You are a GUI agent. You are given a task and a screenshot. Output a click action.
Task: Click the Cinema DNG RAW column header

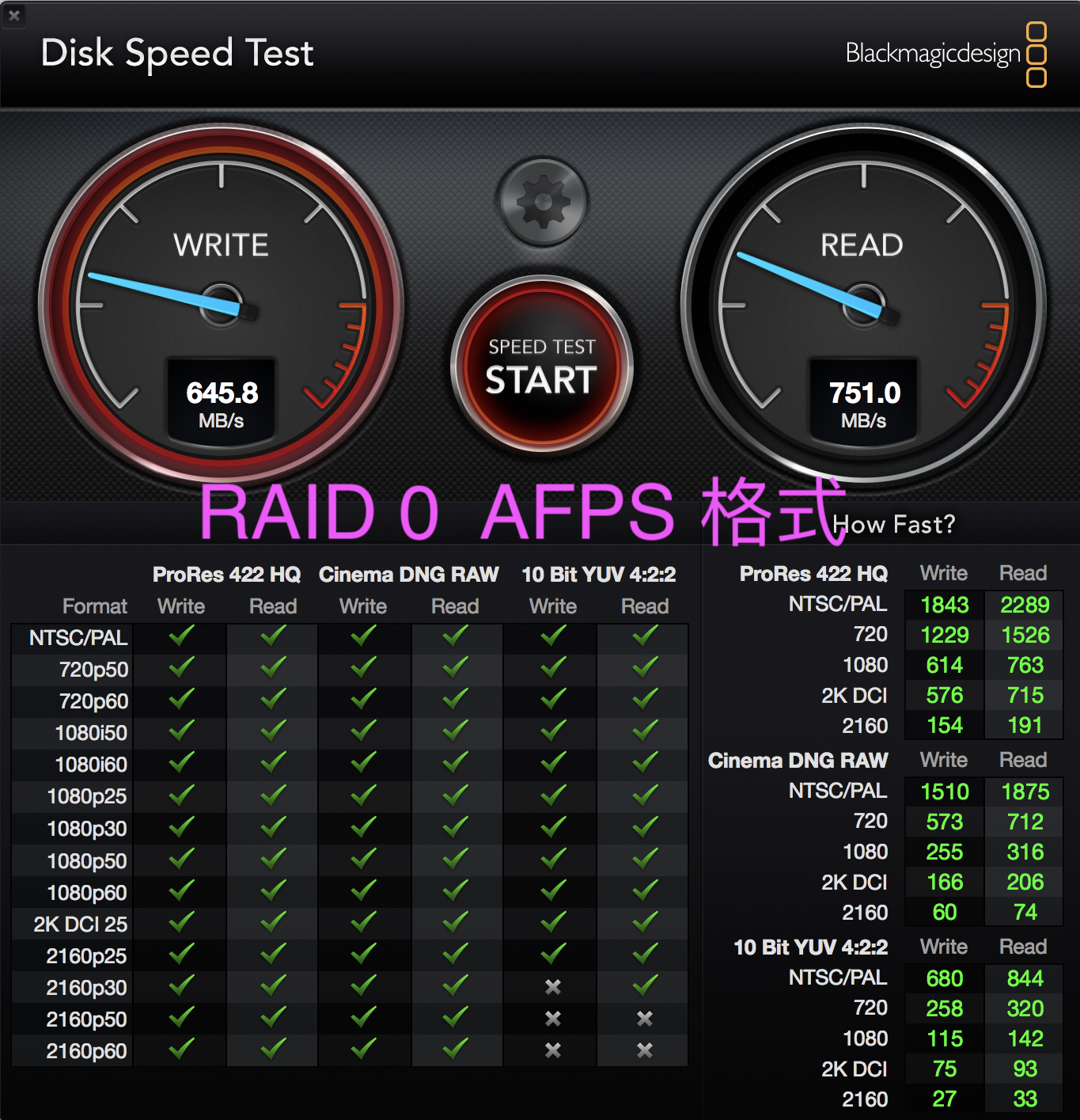coord(408,575)
